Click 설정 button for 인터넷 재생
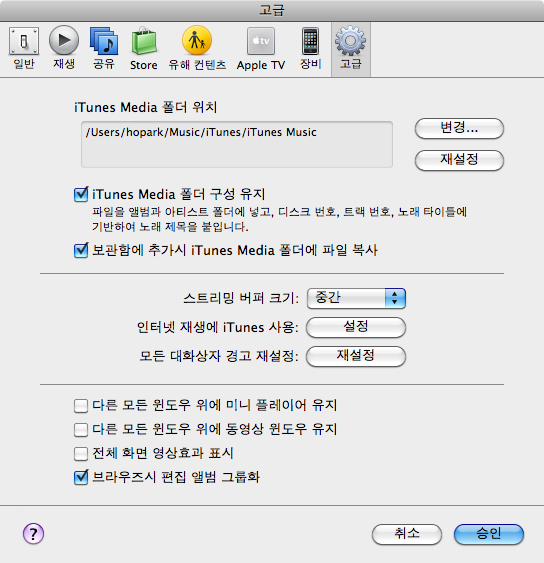 356,327
